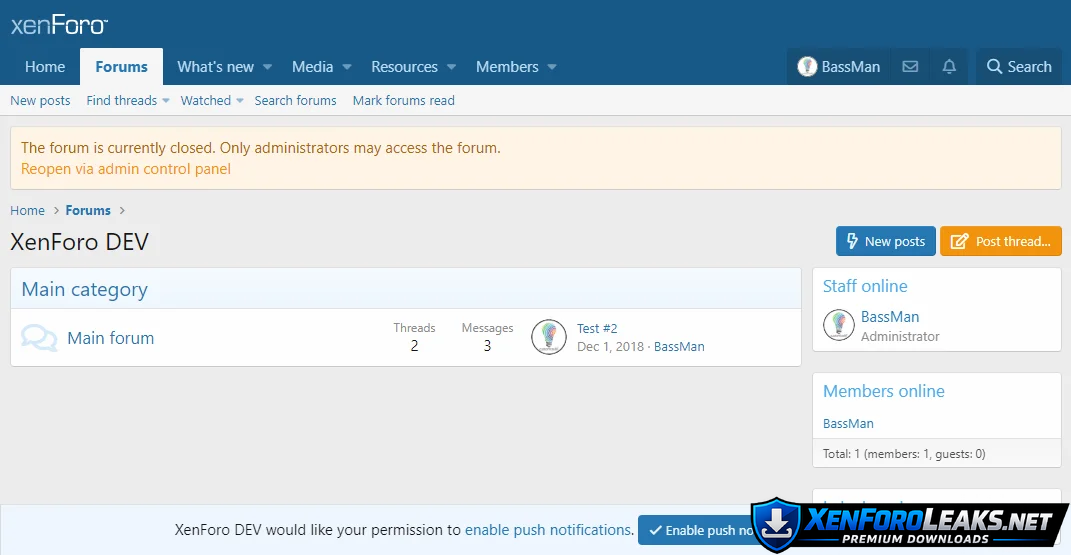
Task: Click the blue New posts button
Action: (885, 241)
